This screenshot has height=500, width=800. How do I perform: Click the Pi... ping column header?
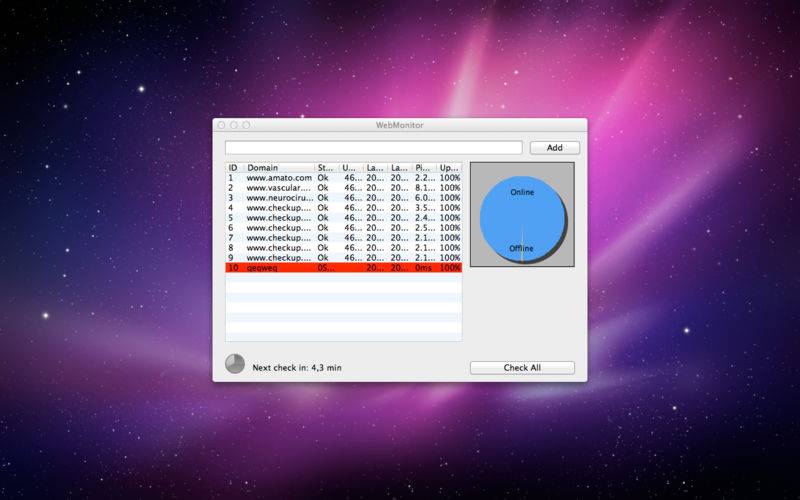[x=424, y=167]
